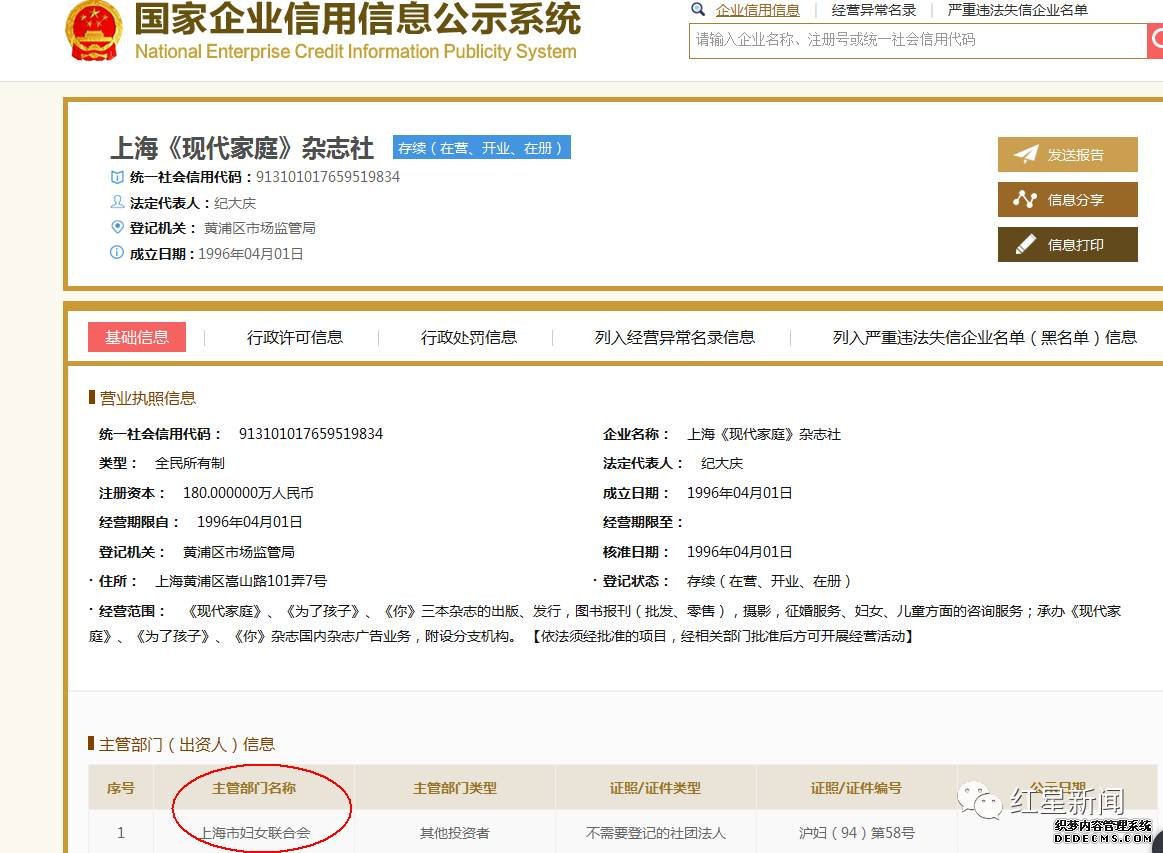
Task: Click the 存续（在营、开业、在册） status badge
Action: click(x=481, y=148)
